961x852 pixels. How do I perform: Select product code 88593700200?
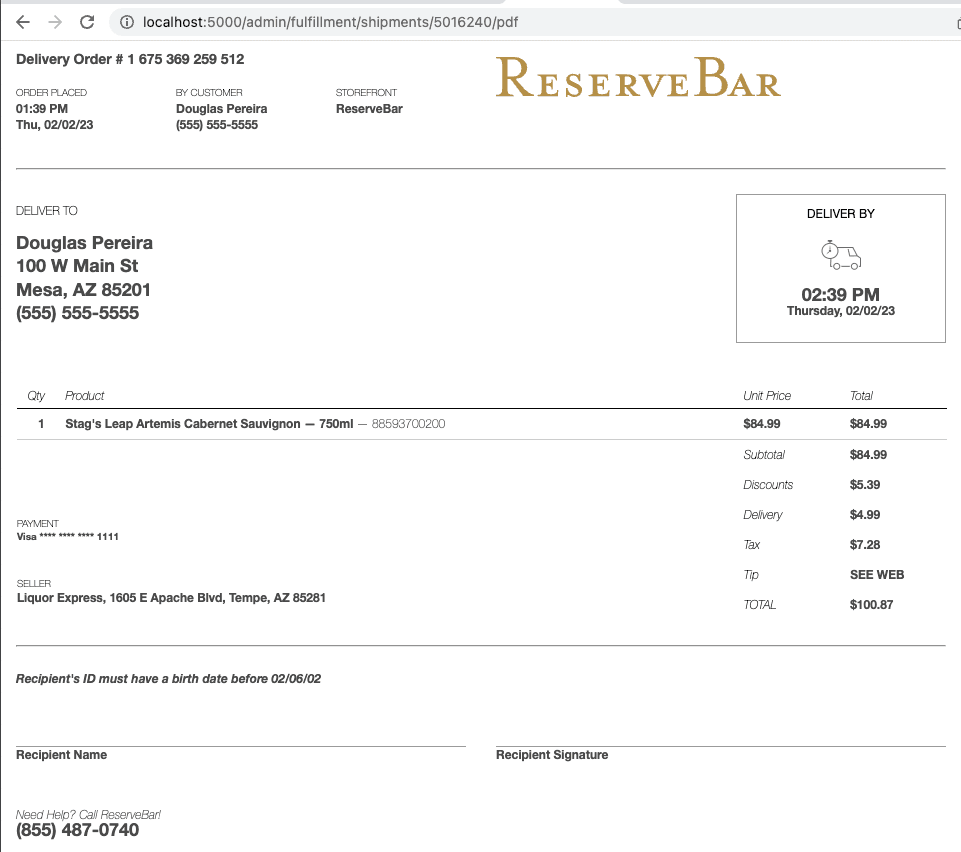(408, 424)
